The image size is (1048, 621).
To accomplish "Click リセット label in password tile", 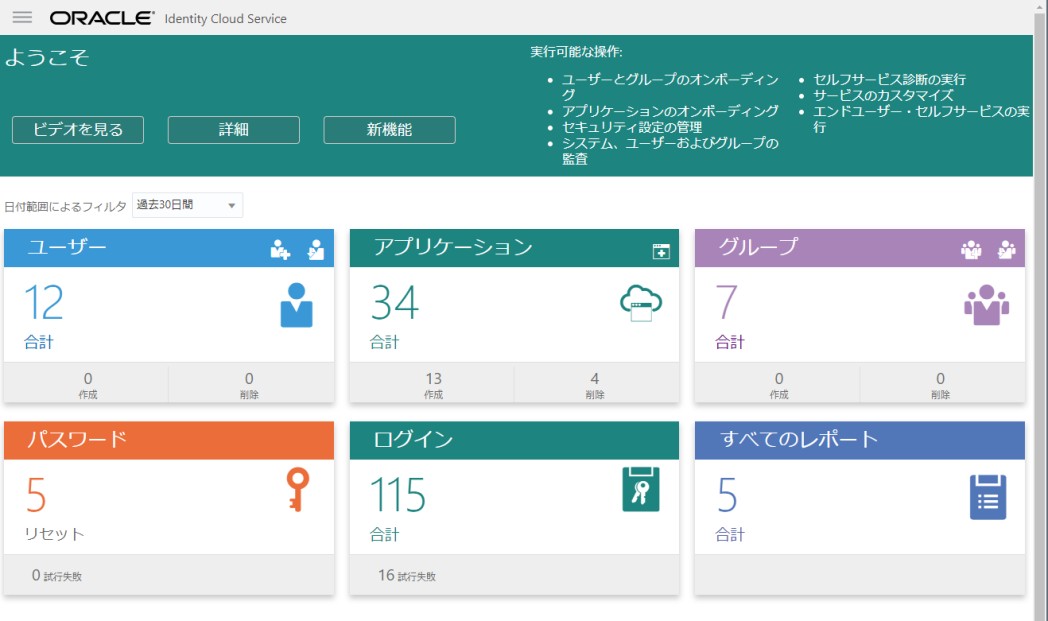I will 54,533.
